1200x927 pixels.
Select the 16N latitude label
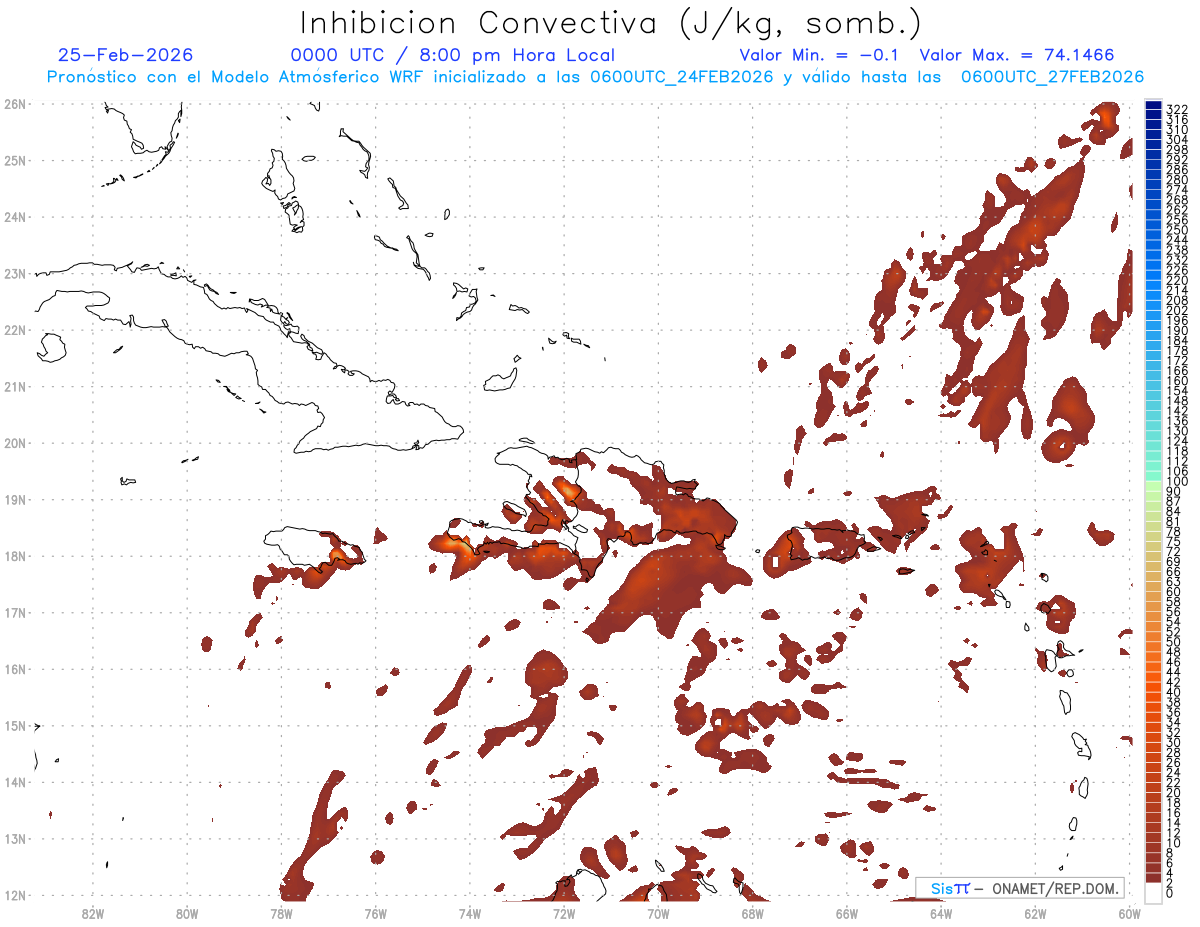(15, 669)
